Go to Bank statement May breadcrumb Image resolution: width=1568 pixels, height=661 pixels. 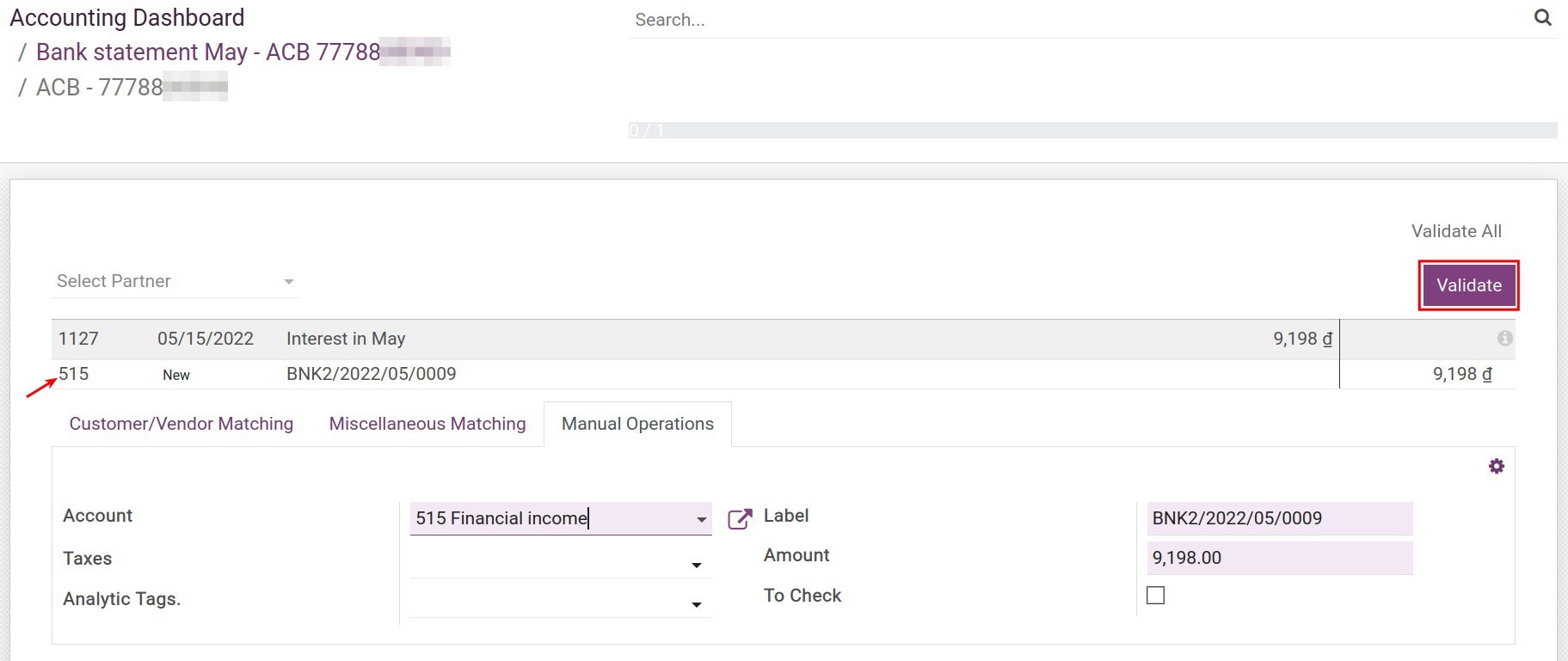coord(206,52)
